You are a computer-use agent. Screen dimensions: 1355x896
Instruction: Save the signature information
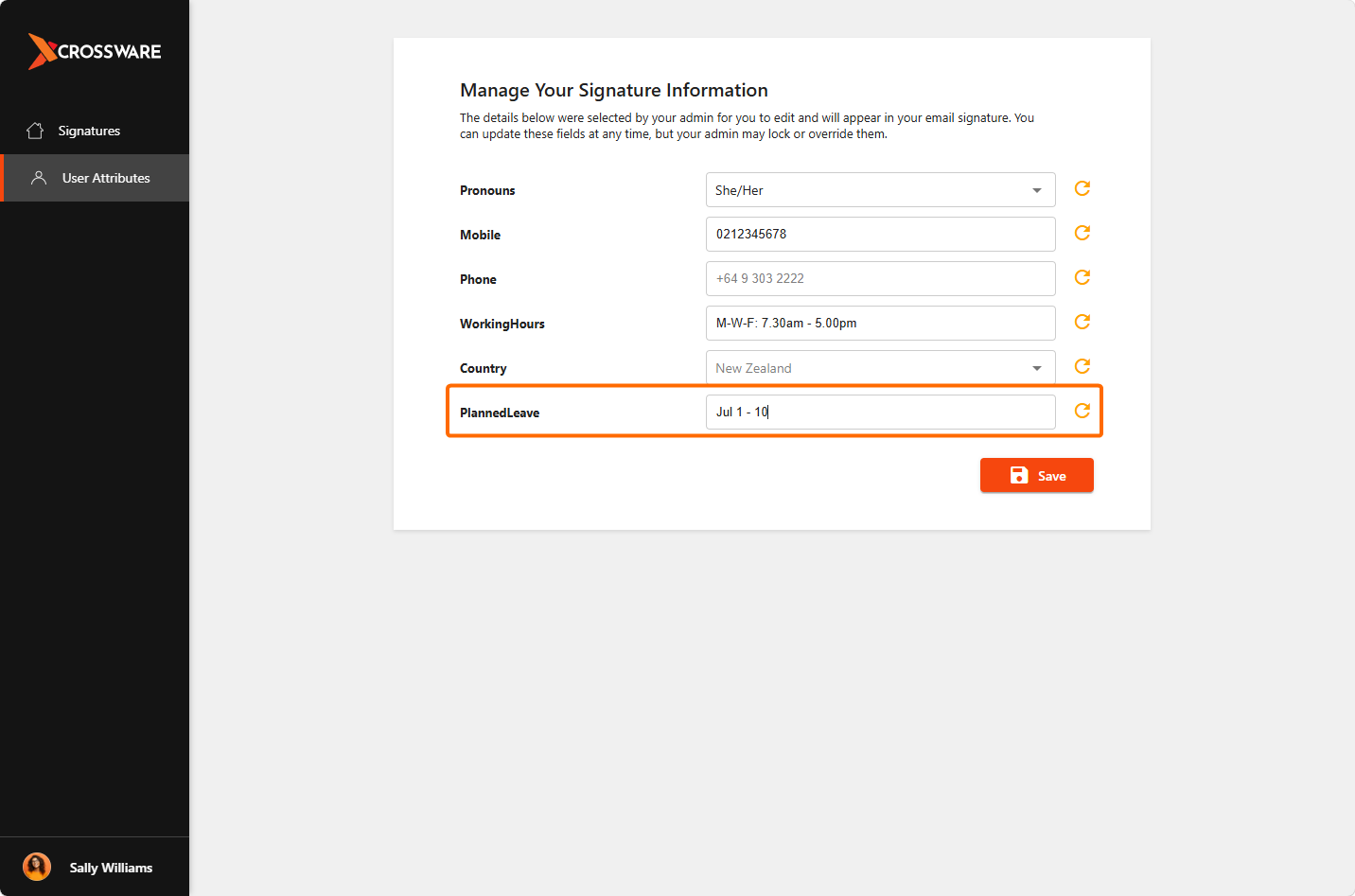(x=1037, y=475)
